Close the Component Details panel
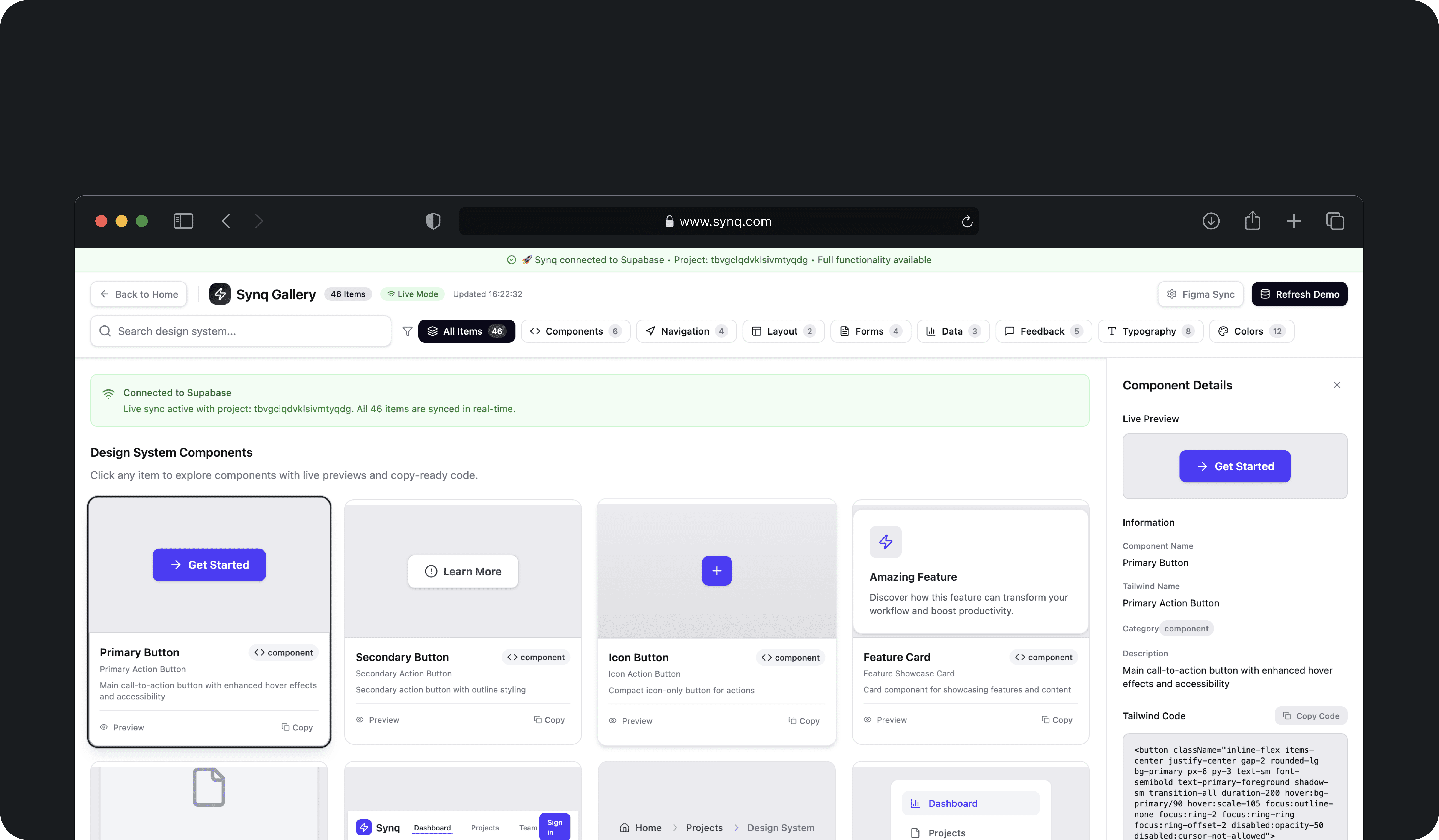The height and width of the screenshot is (840, 1439). pos(1336,385)
